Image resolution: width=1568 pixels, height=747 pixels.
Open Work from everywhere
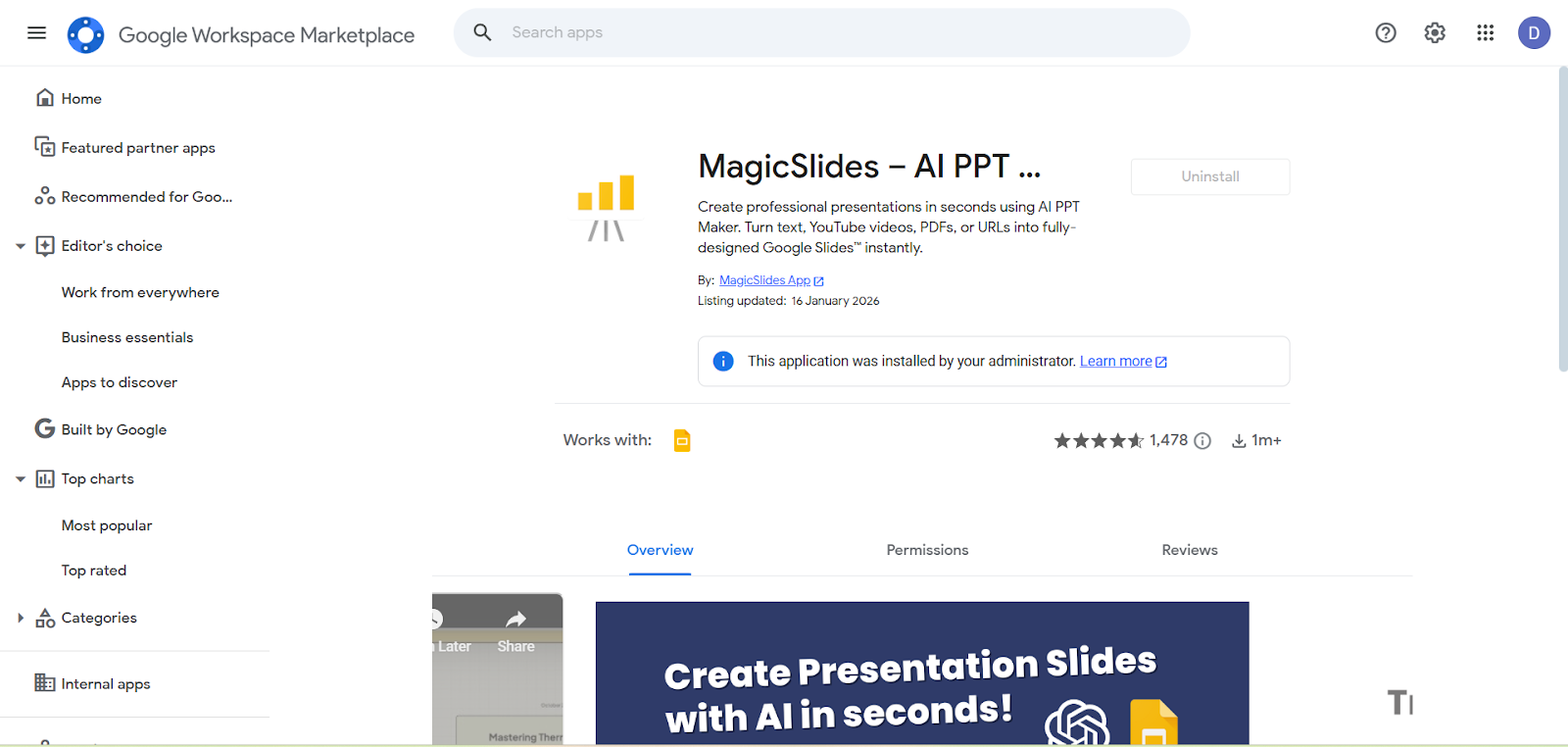point(140,292)
